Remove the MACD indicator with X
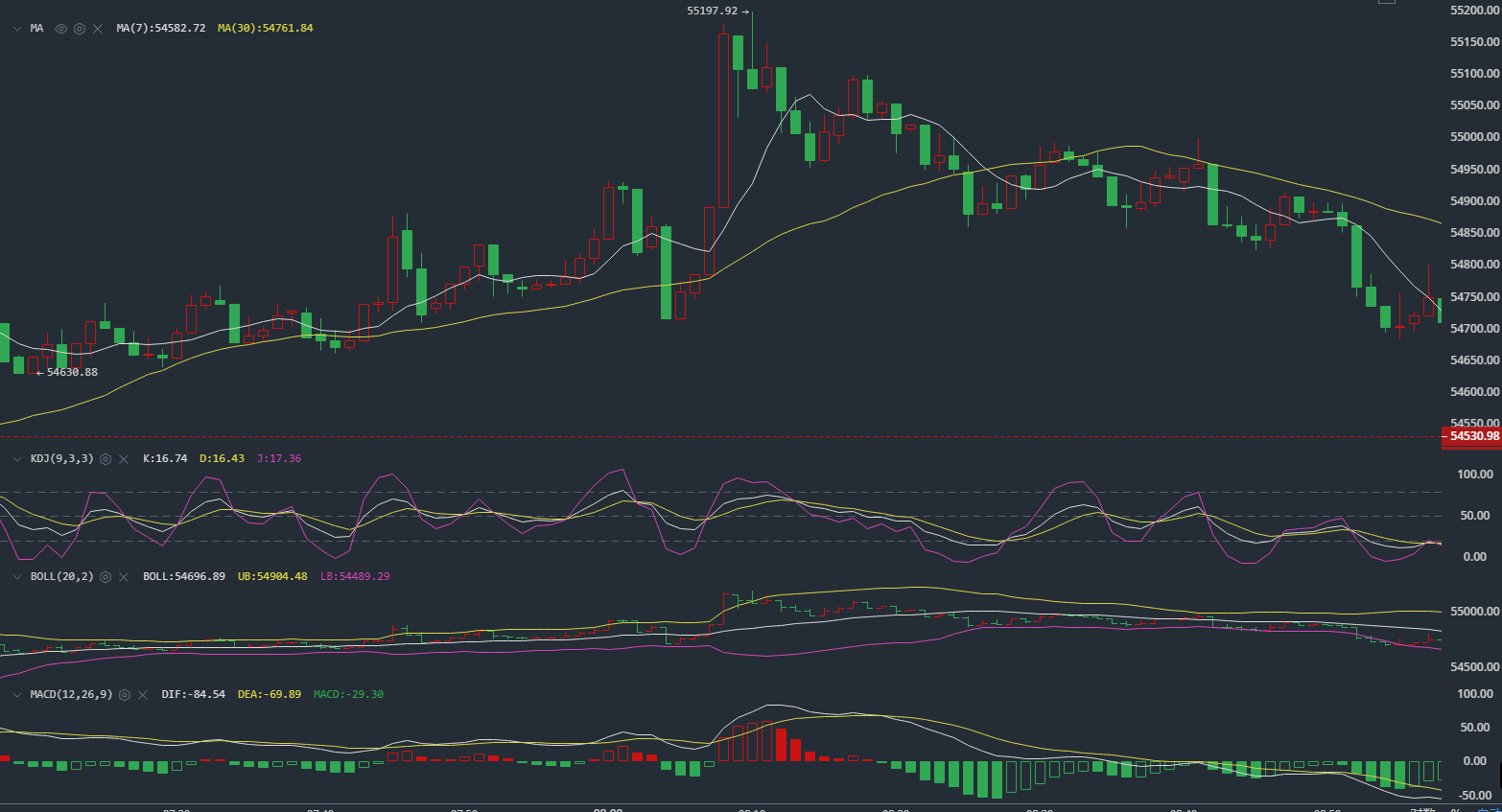 tap(143, 695)
